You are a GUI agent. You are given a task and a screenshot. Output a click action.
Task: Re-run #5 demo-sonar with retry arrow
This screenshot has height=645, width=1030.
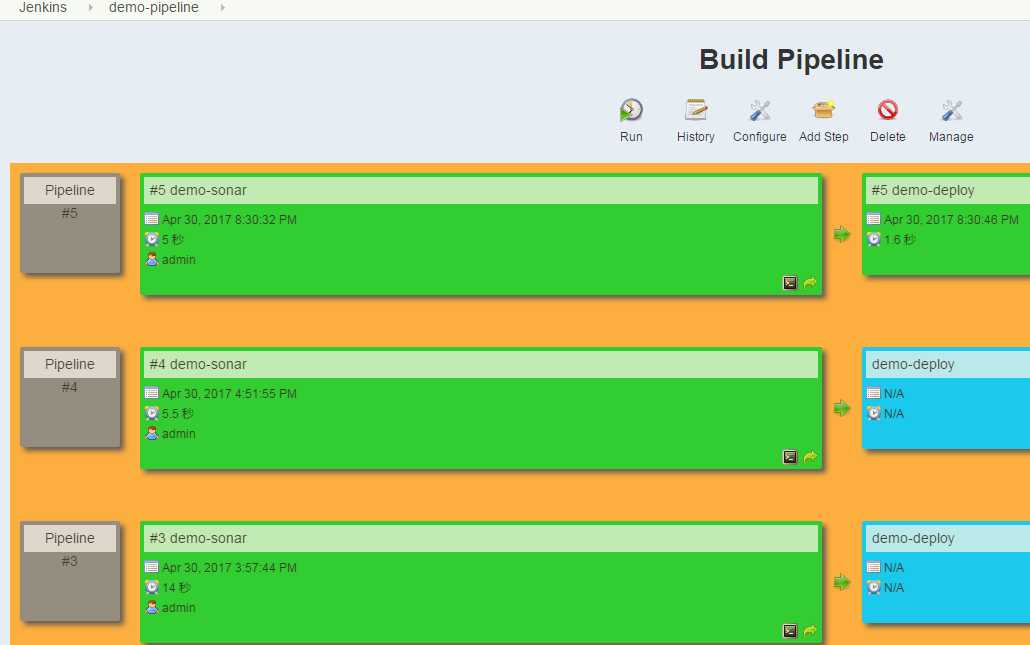tap(810, 282)
